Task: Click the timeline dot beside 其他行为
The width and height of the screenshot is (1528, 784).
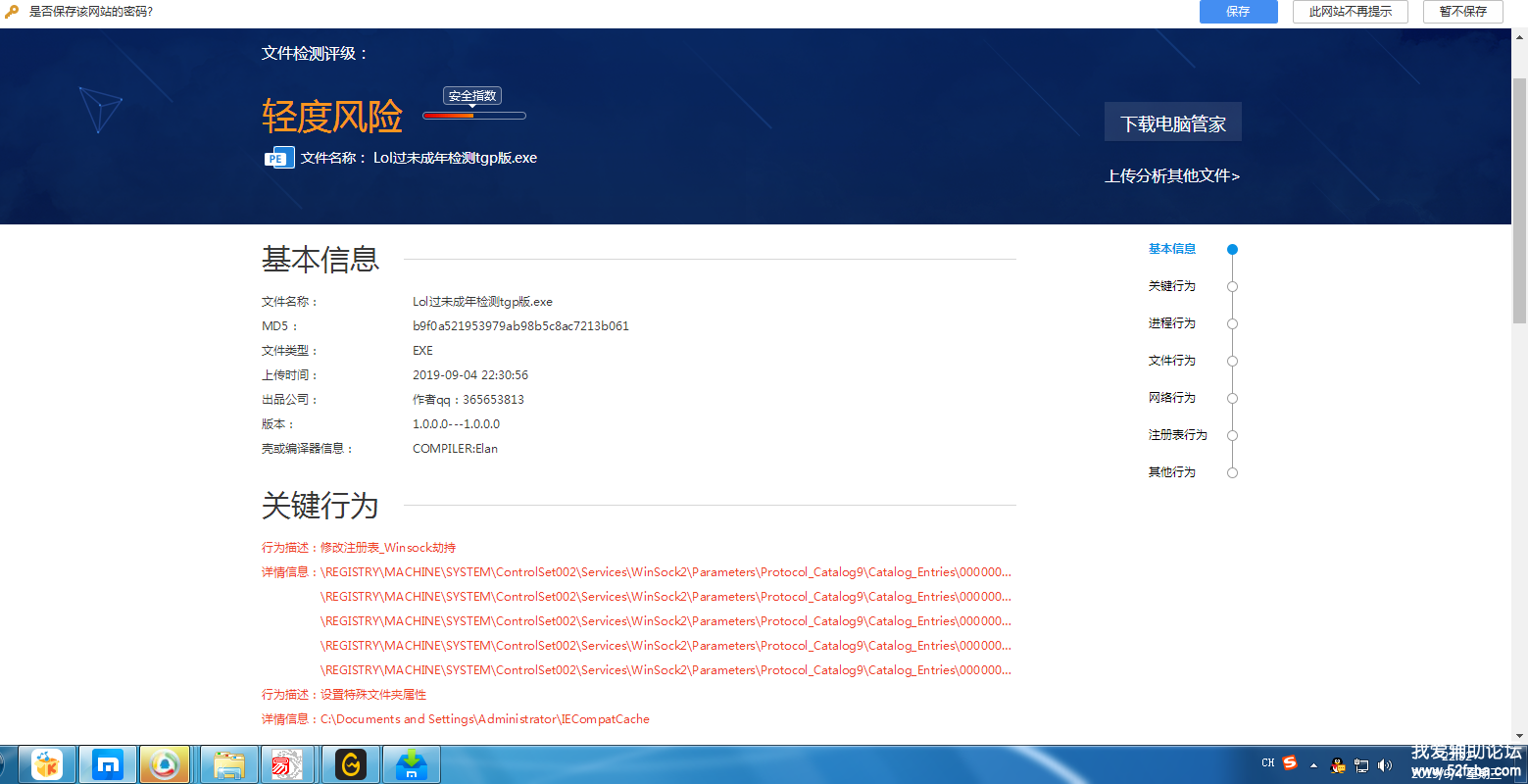Action: coord(1233,473)
